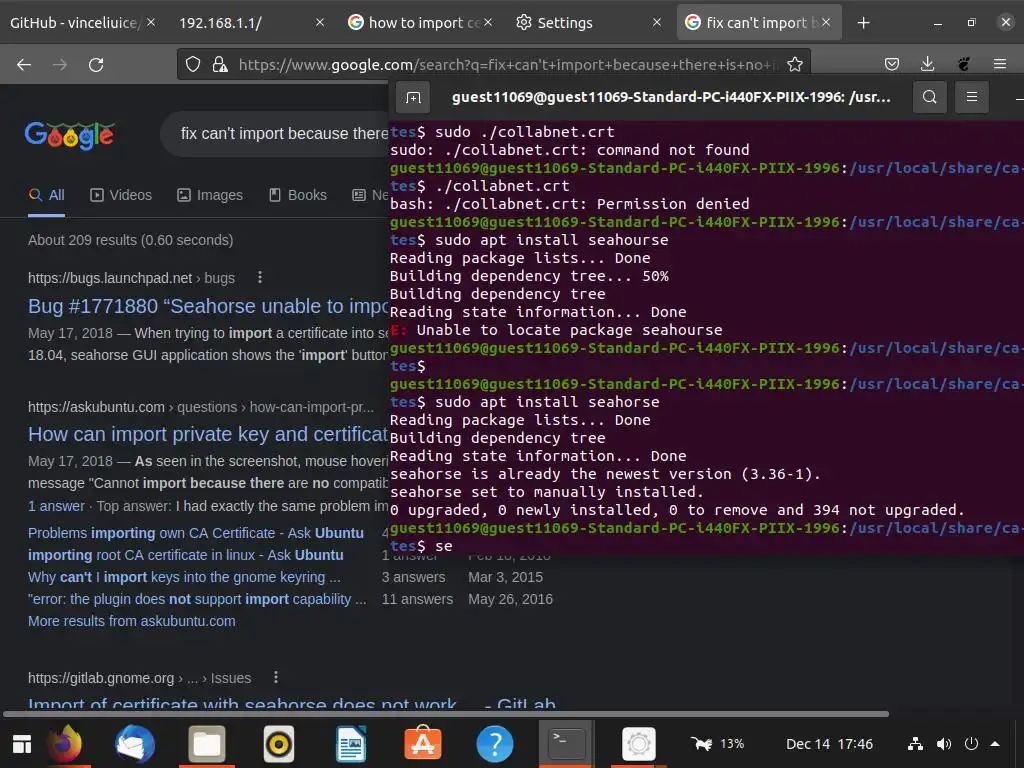Select the Books search filter
The width and height of the screenshot is (1024, 768).
(x=298, y=195)
